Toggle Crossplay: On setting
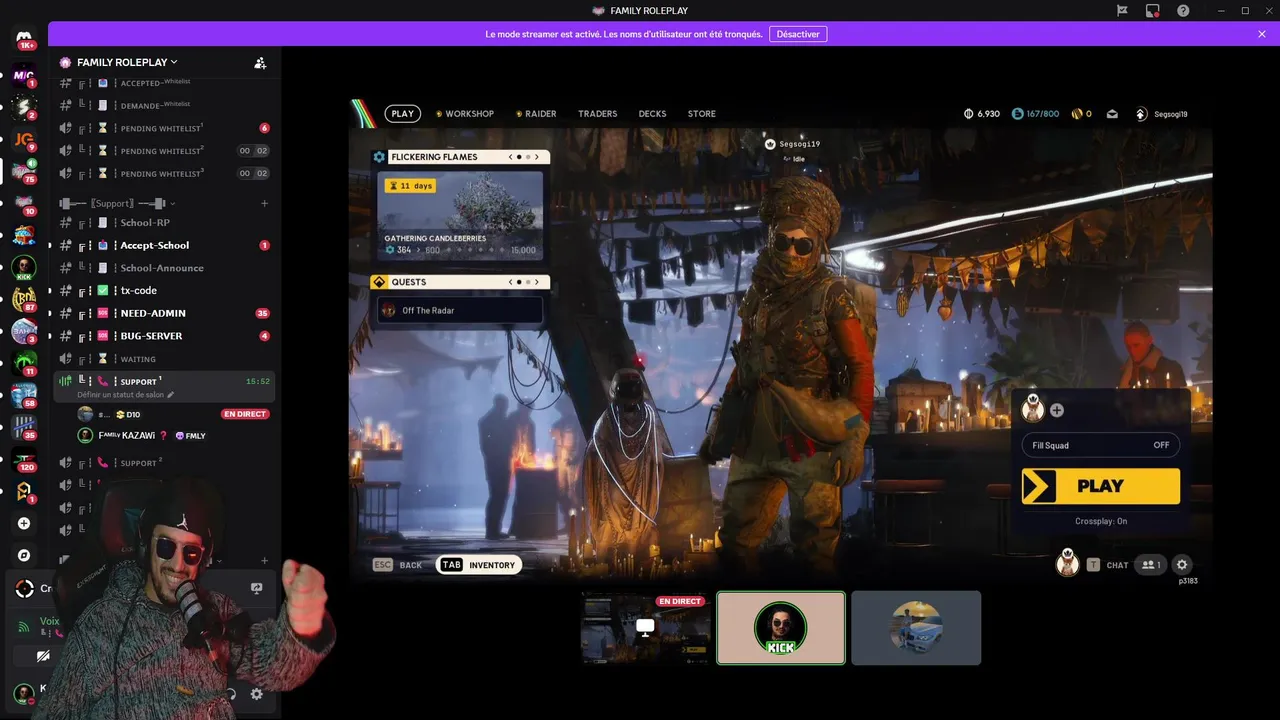Viewport: 1280px width, 720px height. click(x=1101, y=521)
